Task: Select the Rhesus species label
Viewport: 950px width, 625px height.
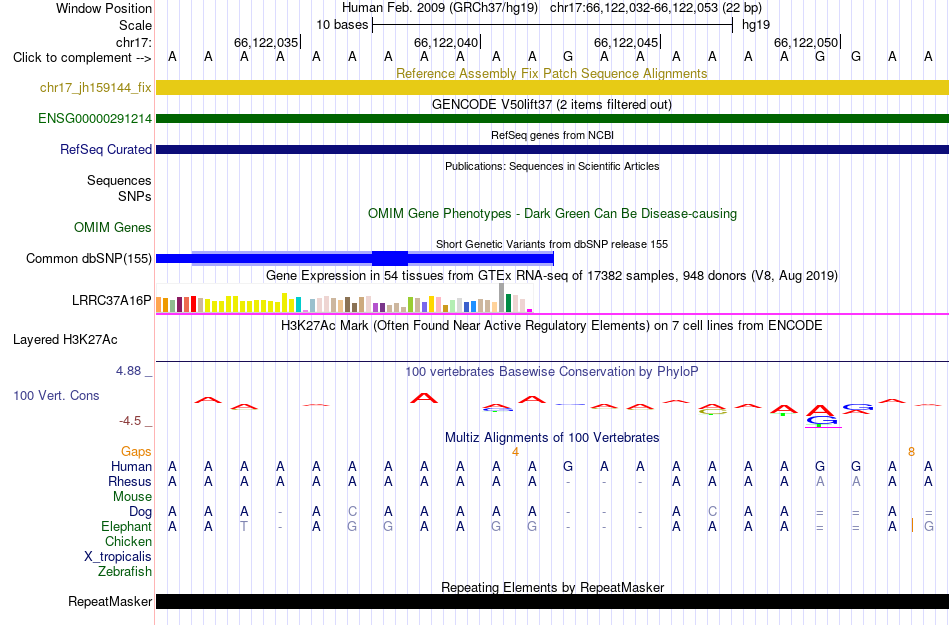Action: point(130,481)
